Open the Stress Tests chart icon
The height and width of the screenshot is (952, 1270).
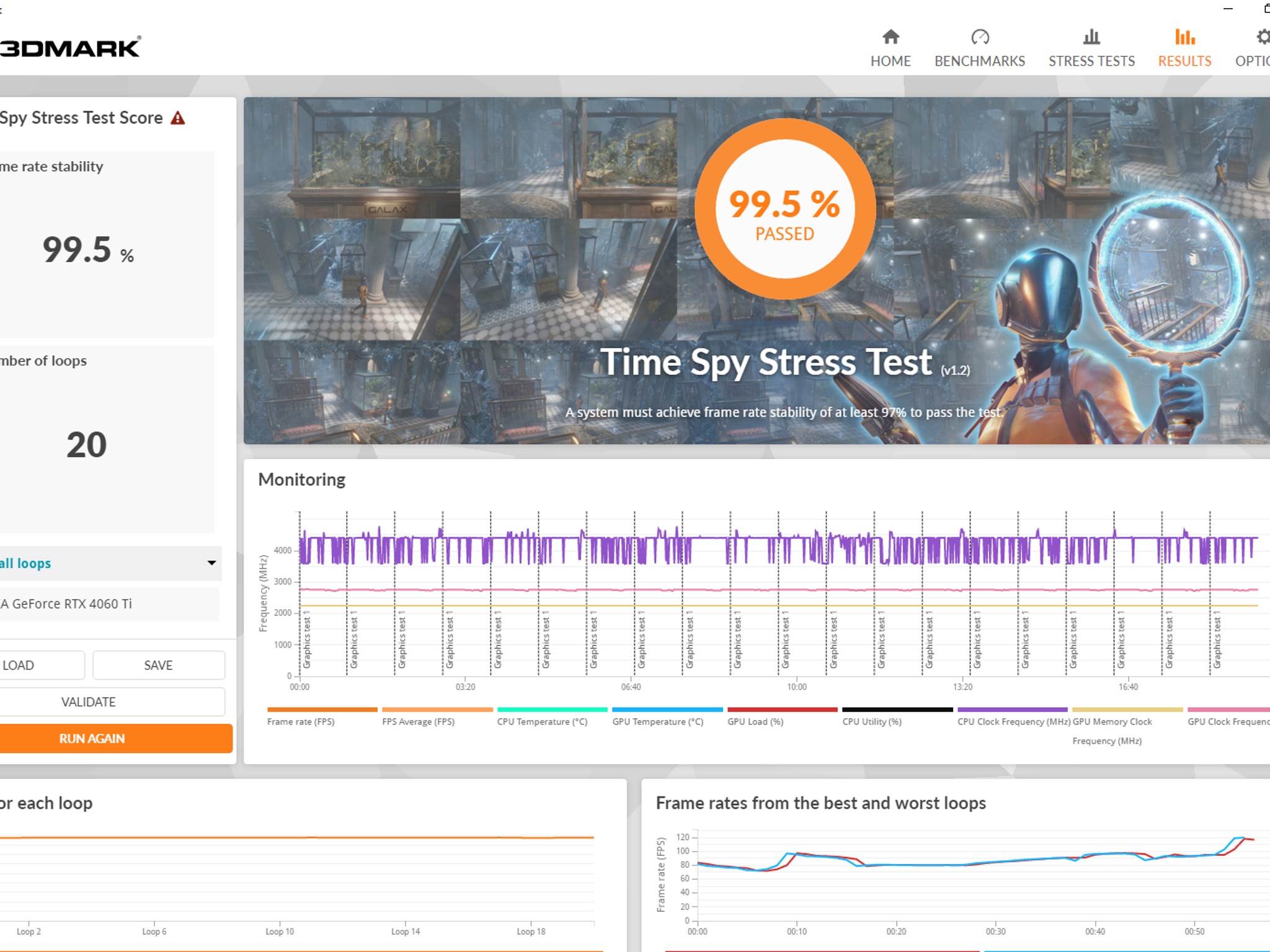[1091, 37]
